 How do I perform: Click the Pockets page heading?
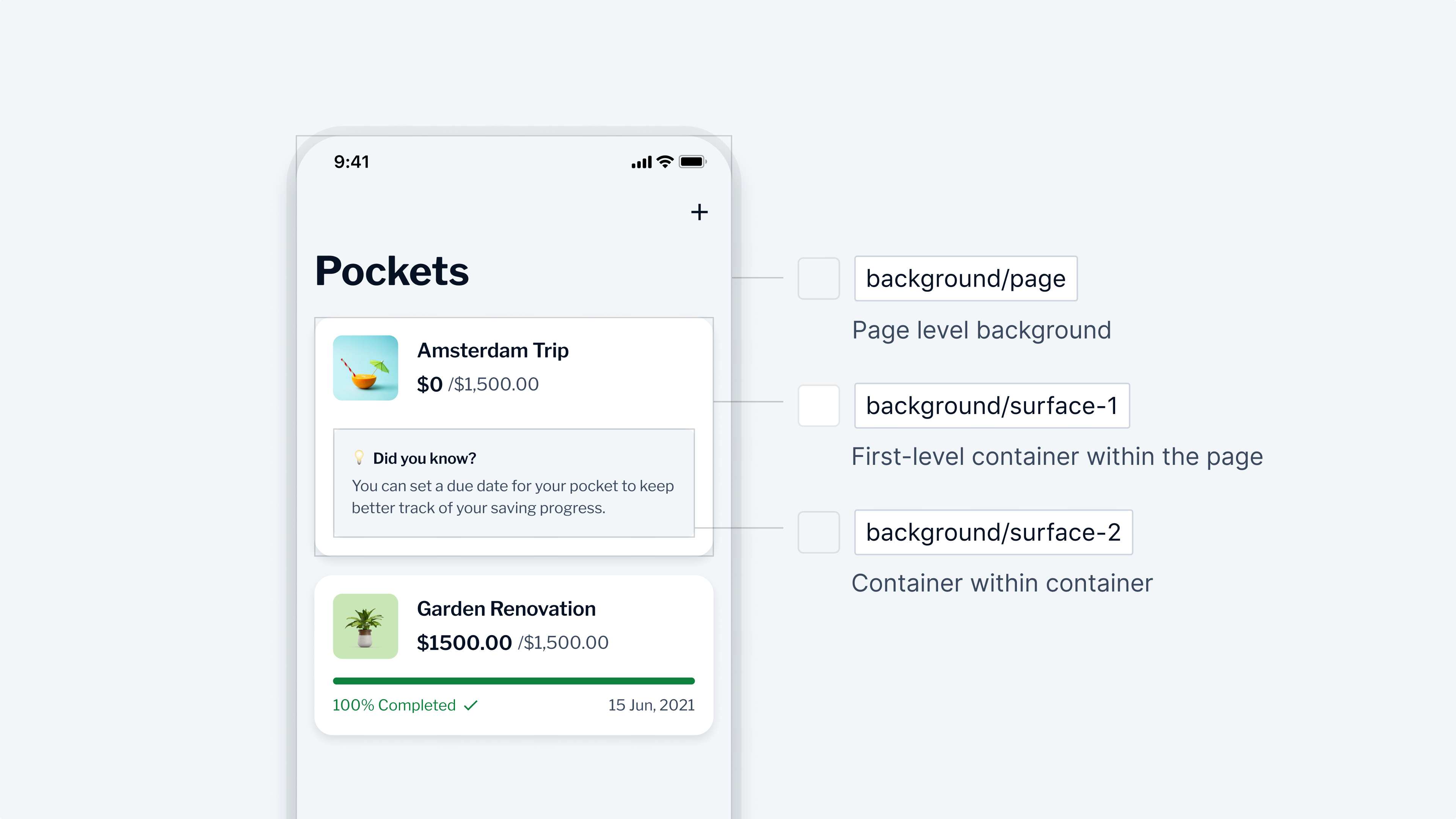tap(392, 271)
